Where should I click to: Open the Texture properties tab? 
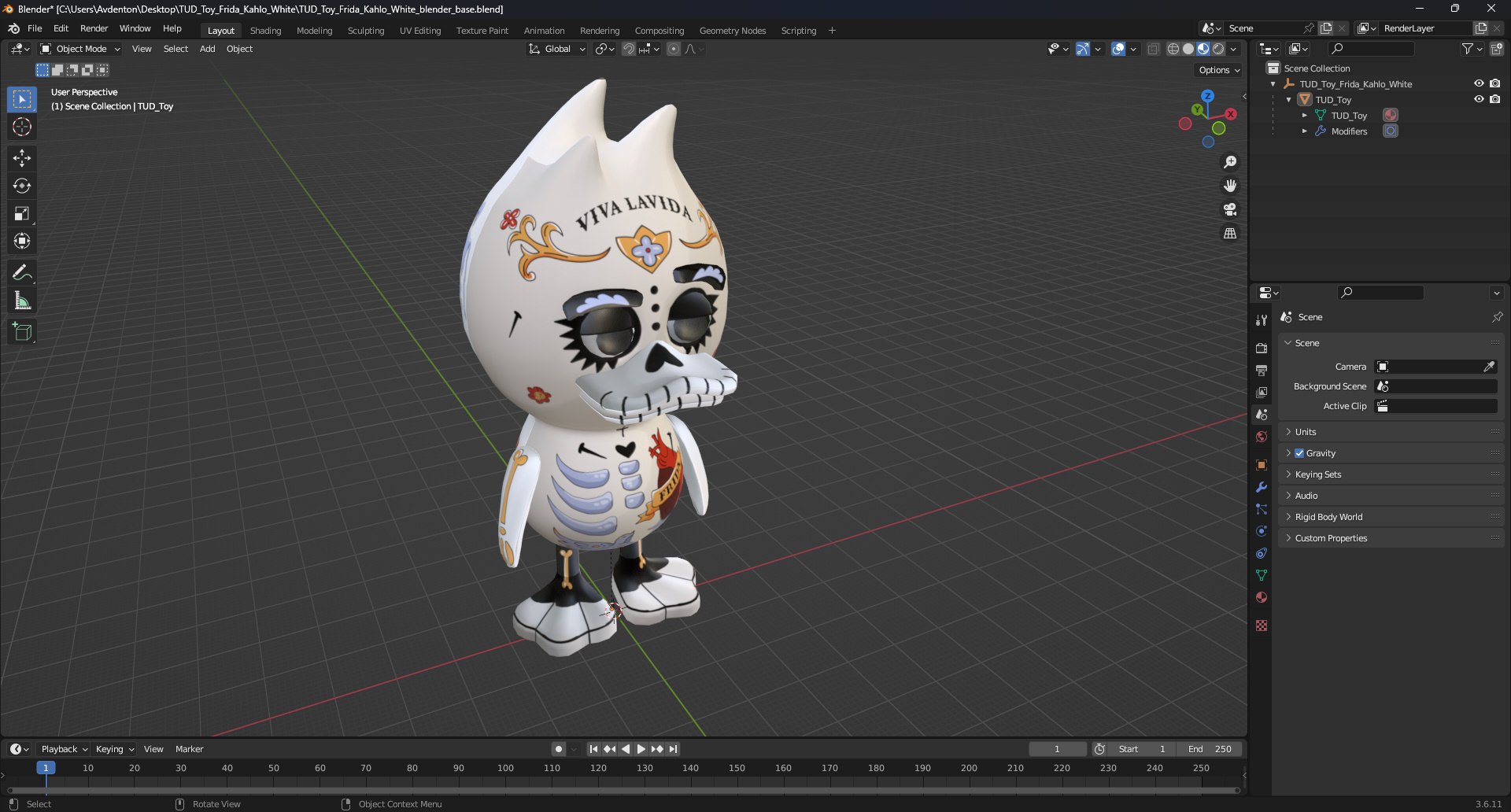pos(1262,626)
